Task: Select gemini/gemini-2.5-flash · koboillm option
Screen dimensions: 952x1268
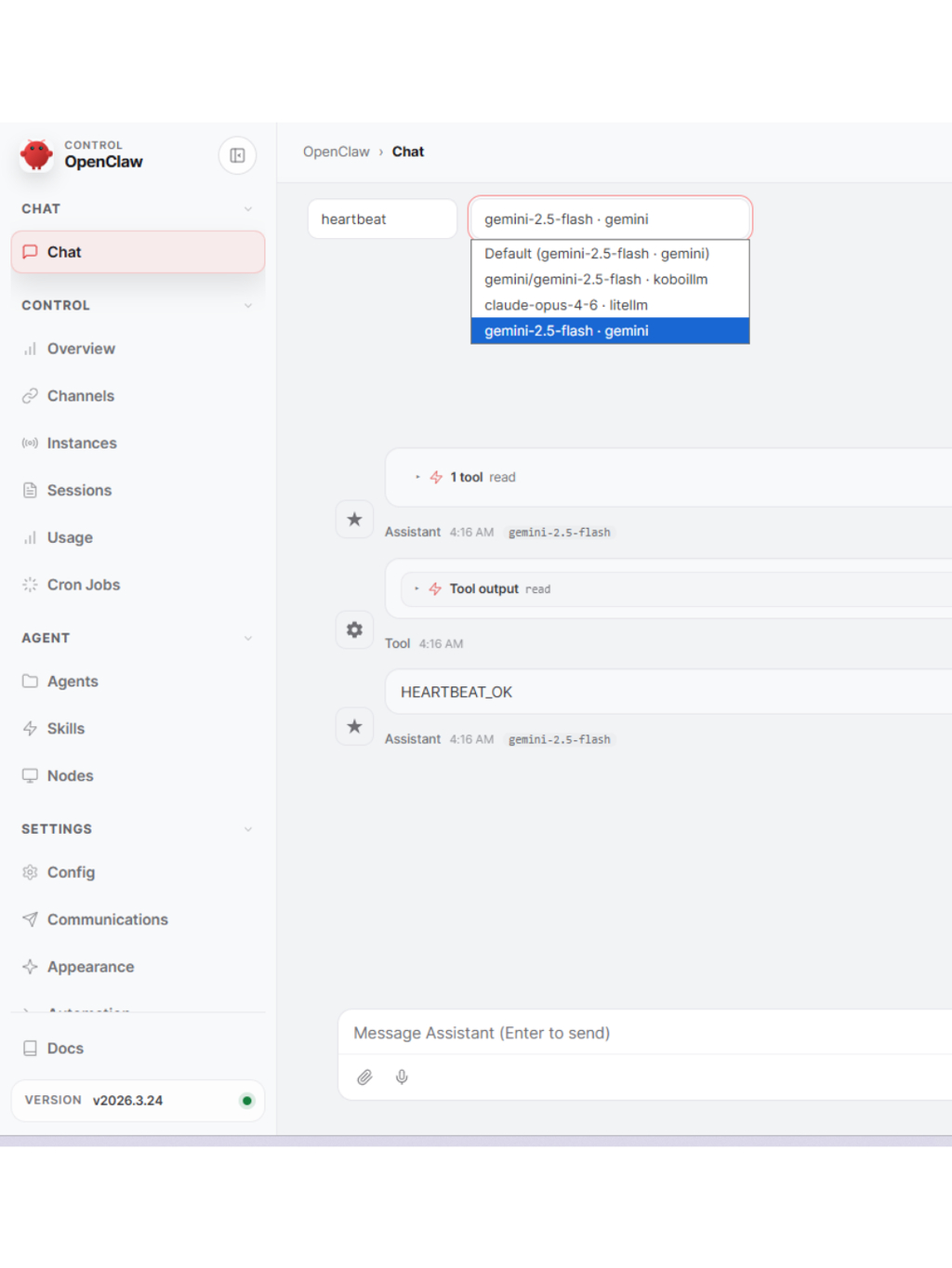Action: 610,279
